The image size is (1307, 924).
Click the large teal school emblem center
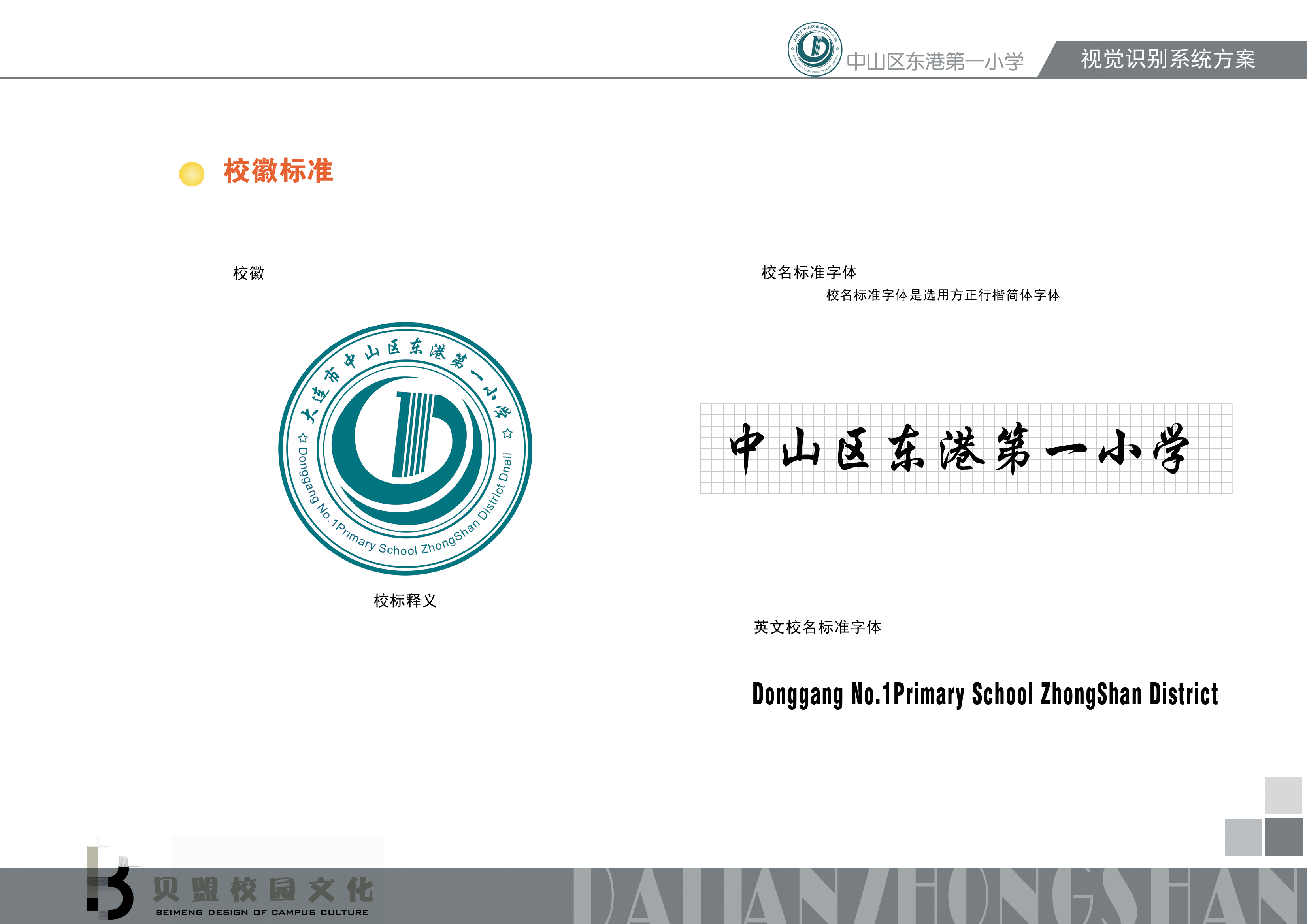(x=405, y=449)
